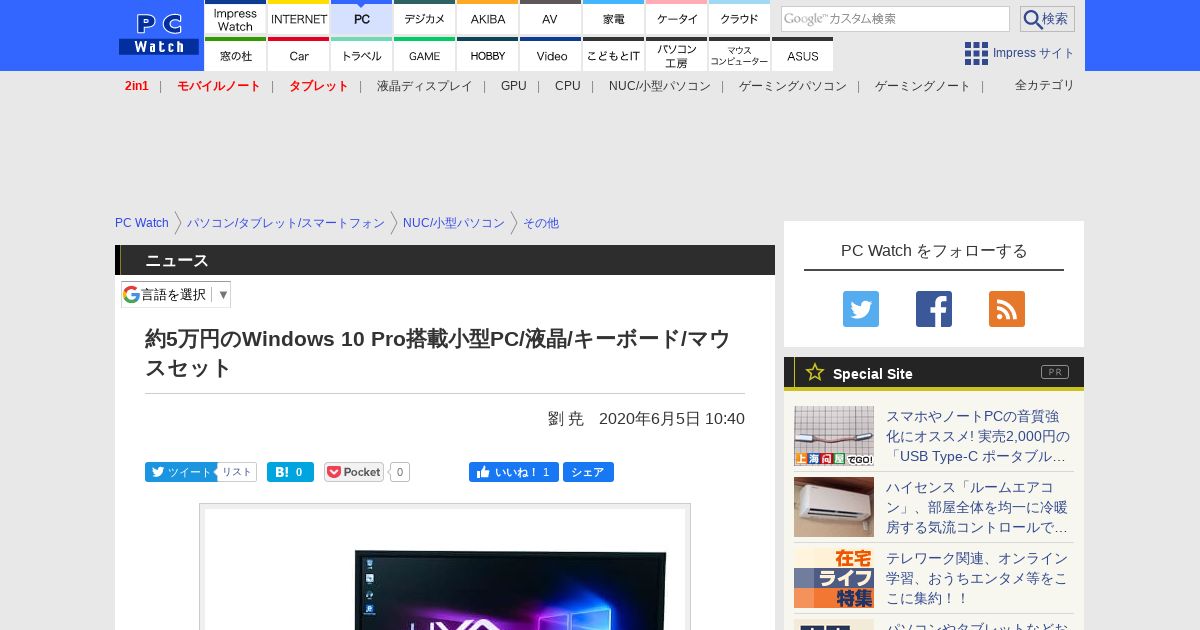This screenshot has height=630, width=1200.
Task: Open the ASUS tab
Action: tap(803, 54)
